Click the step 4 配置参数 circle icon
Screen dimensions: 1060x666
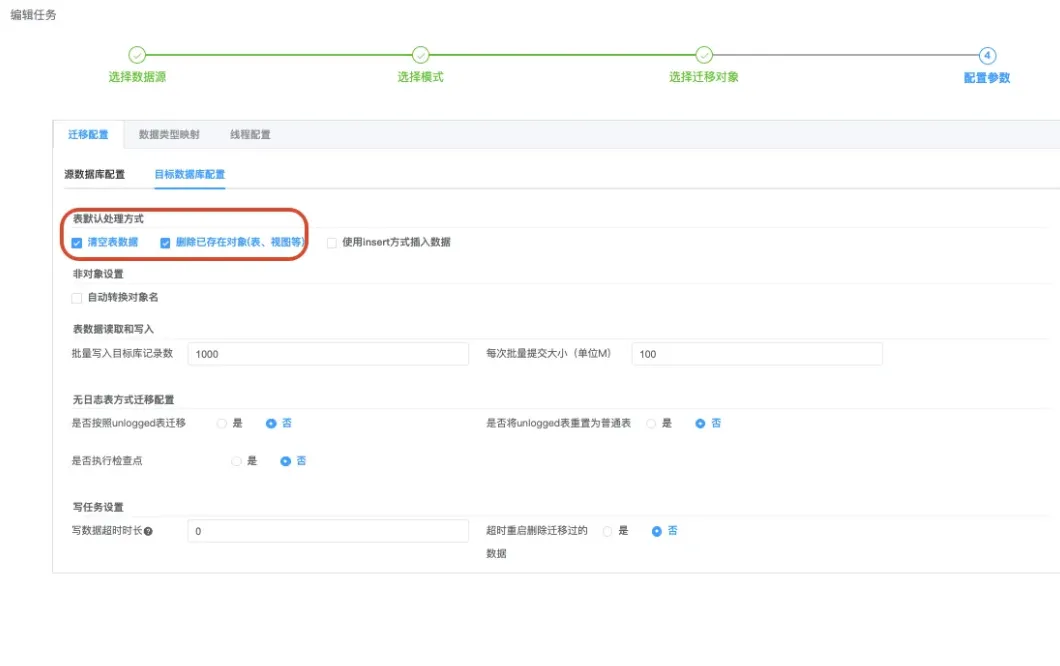coord(987,55)
